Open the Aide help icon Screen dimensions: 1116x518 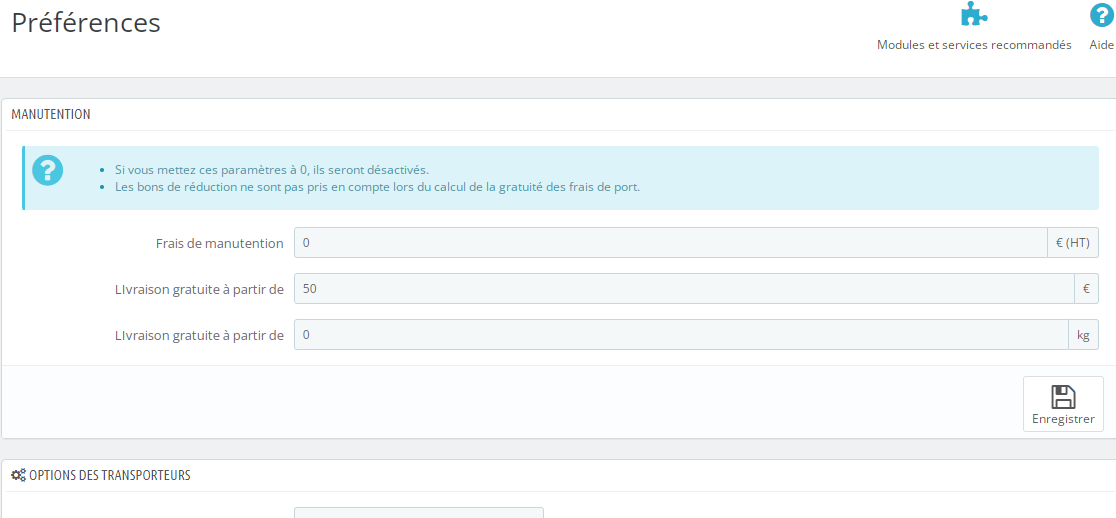click(1101, 15)
